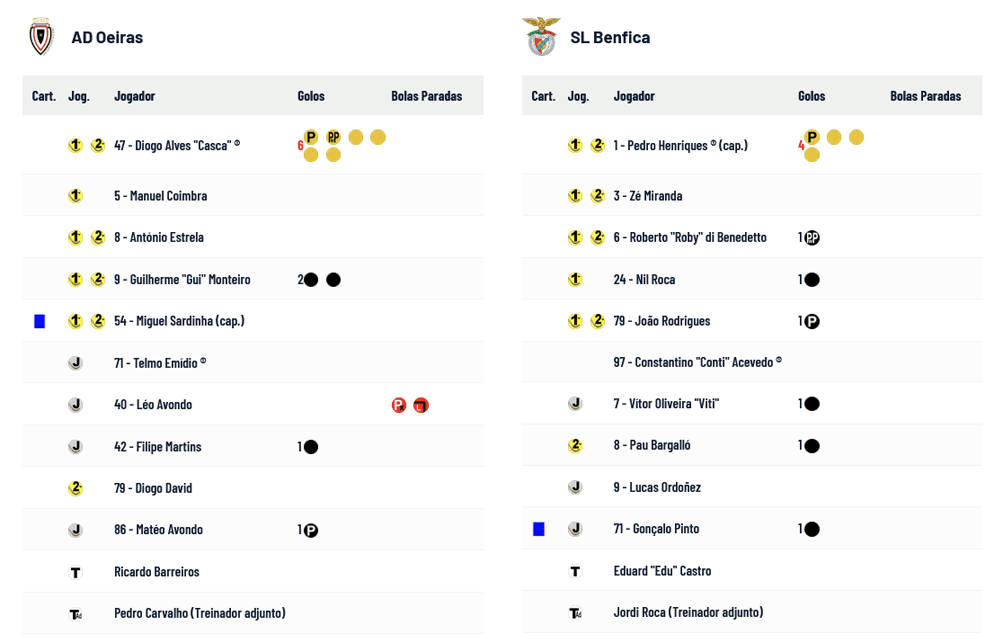
Task: Click Léo Avondo's red penalty save icon
Action: tap(399, 405)
